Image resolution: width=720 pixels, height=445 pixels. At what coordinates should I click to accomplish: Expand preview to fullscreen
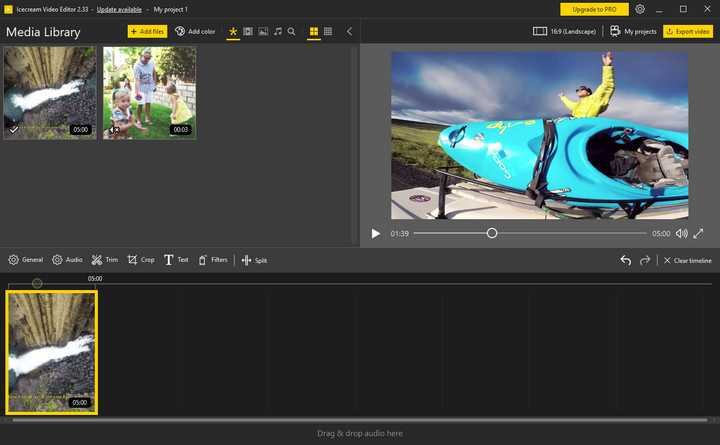point(698,233)
